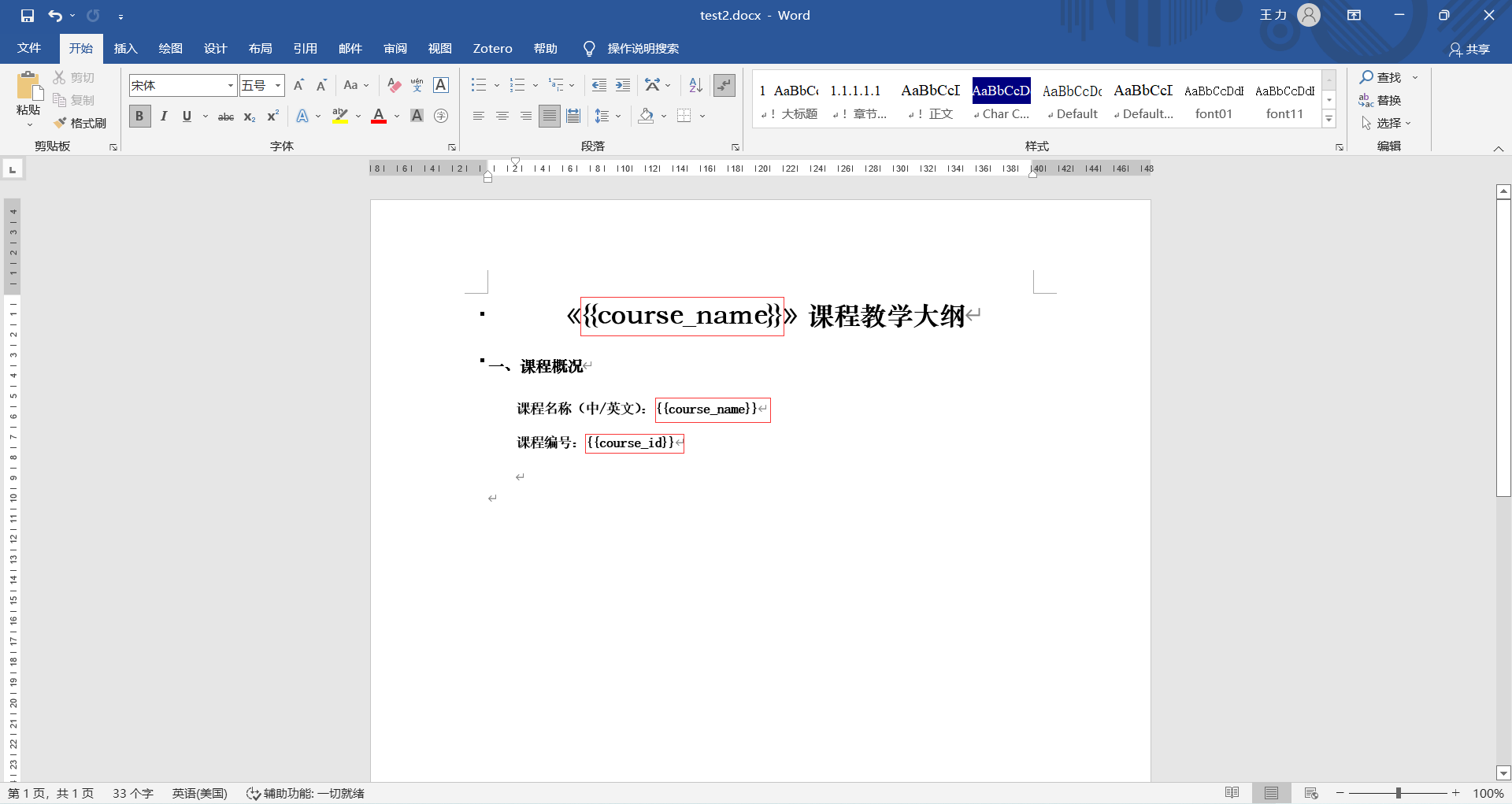Click zoom in plus button
Image resolution: width=1512 pixels, height=804 pixels.
coord(1456,793)
